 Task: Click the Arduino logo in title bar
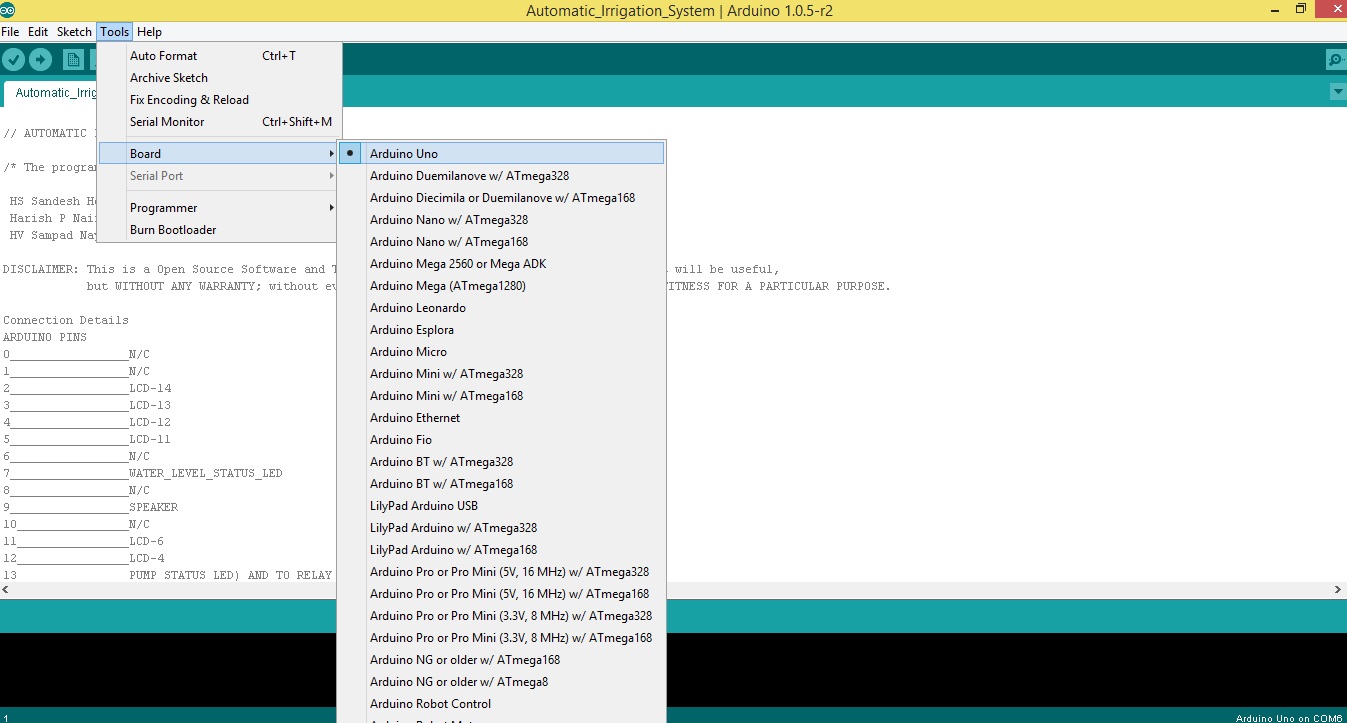click(8, 9)
